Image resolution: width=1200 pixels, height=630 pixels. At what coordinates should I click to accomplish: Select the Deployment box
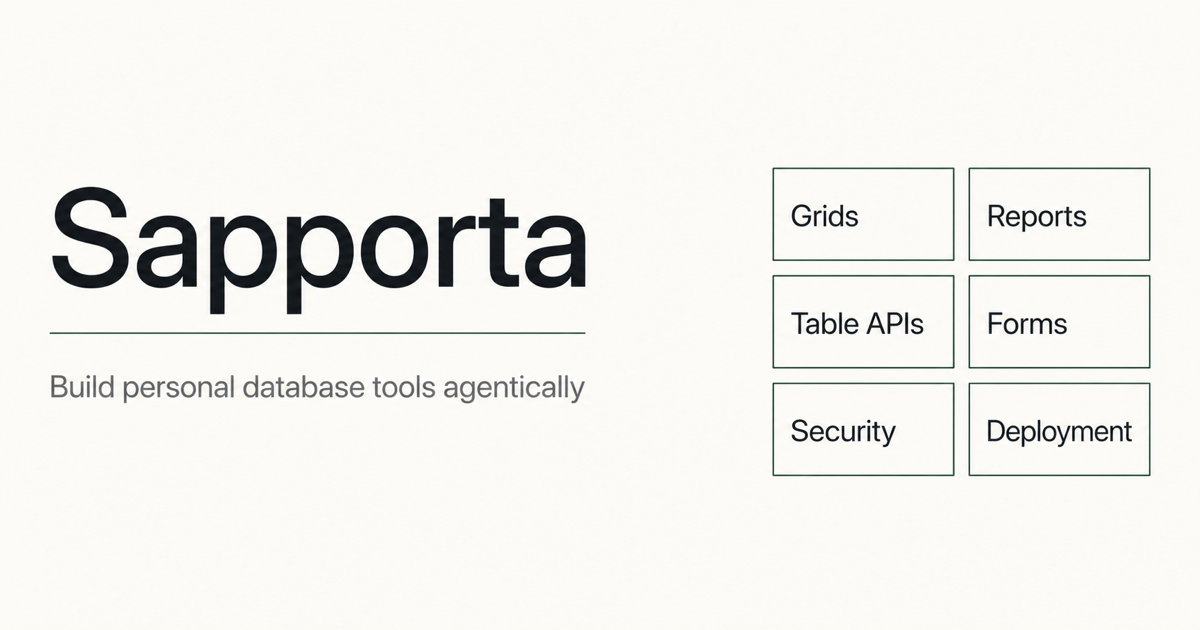(x=1059, y=429)
